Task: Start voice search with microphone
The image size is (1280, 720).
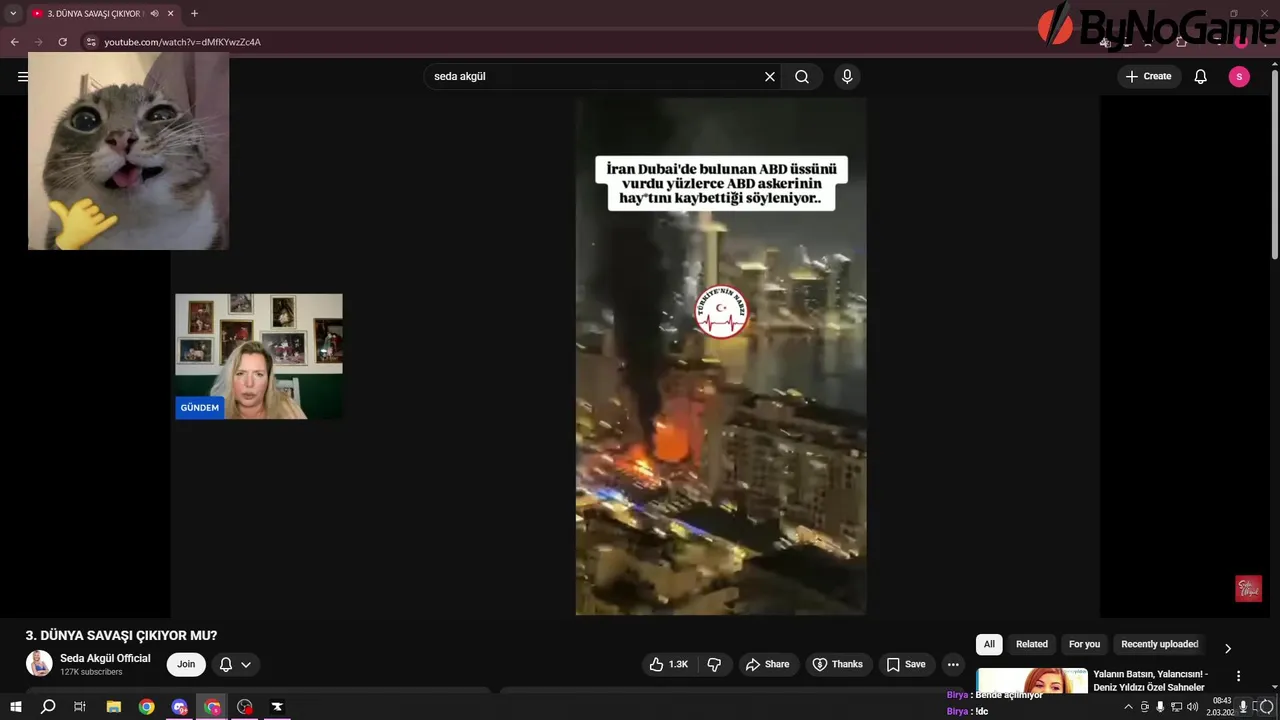Action: pos(847,76)
